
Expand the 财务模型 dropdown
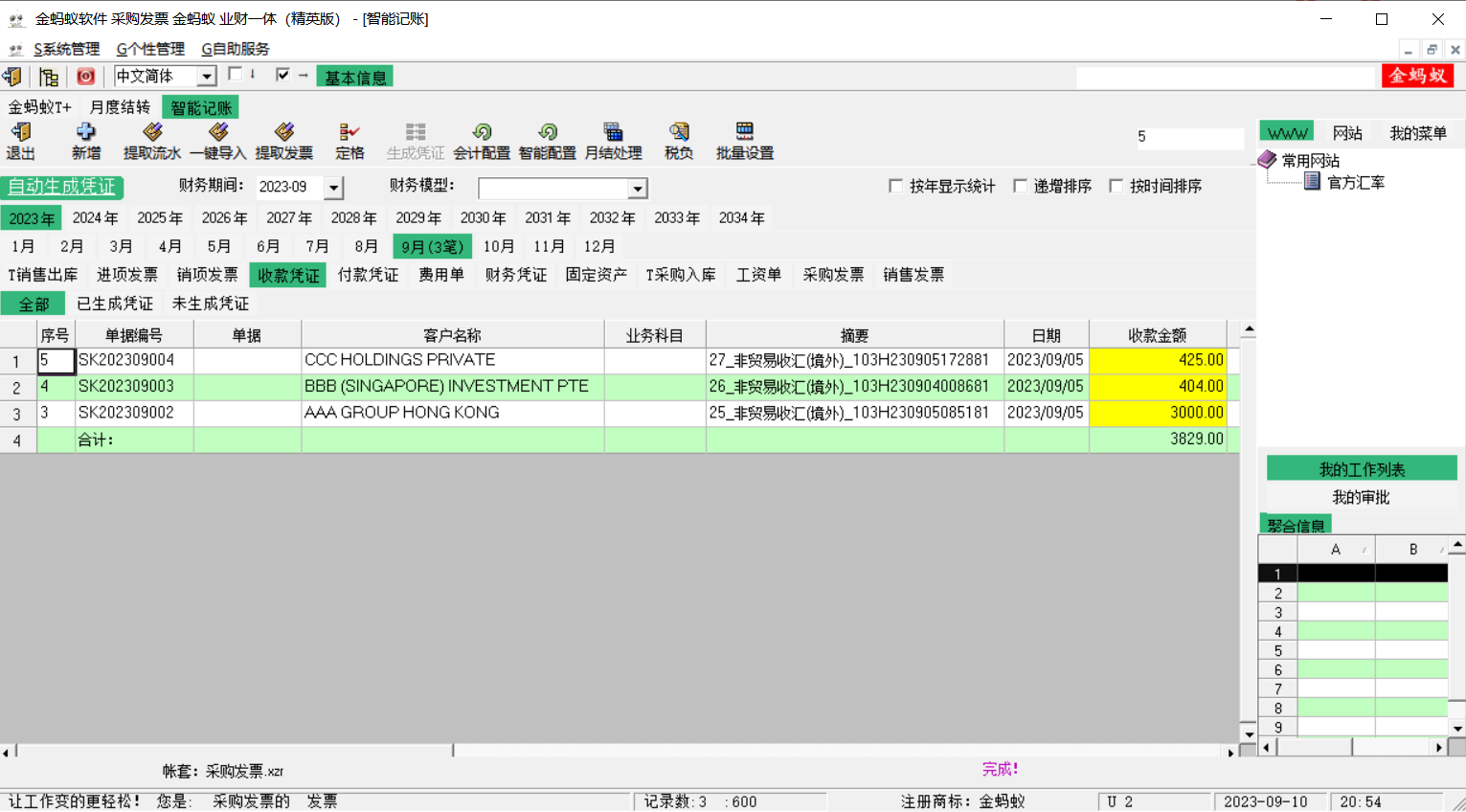tap(639, 189)
